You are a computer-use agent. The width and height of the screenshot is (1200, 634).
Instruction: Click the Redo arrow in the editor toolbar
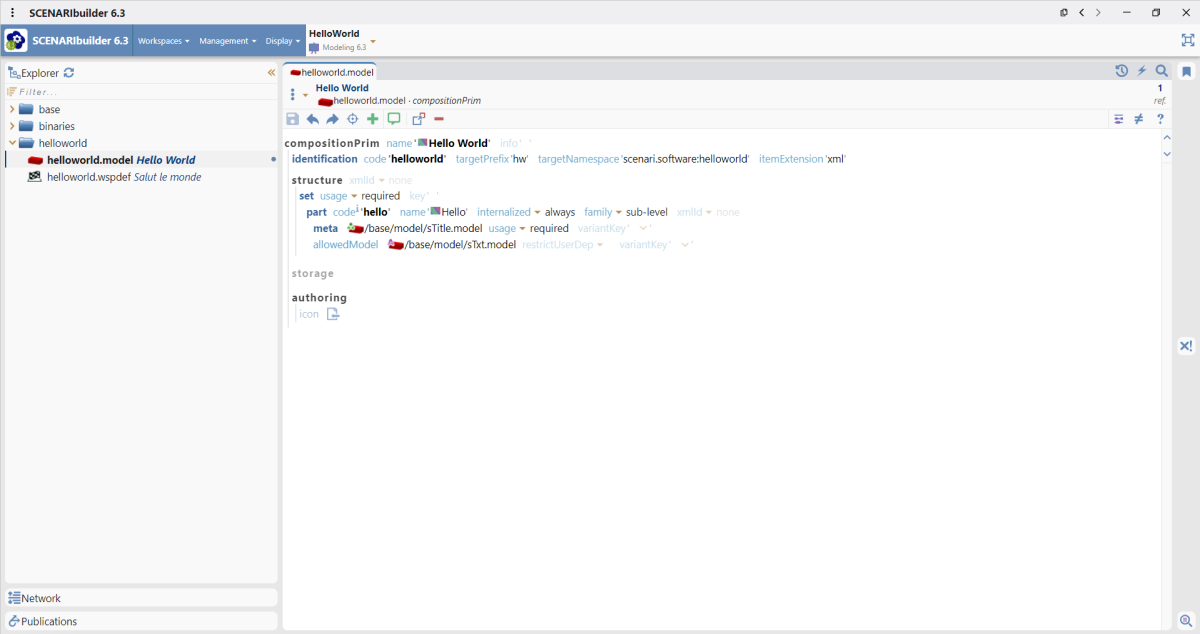(x=332, y=119)
